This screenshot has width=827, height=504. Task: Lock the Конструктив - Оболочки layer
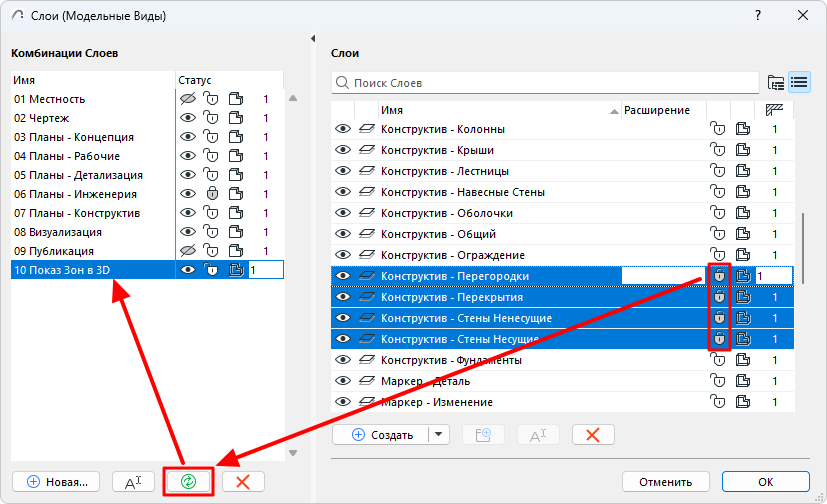(718, 212)
